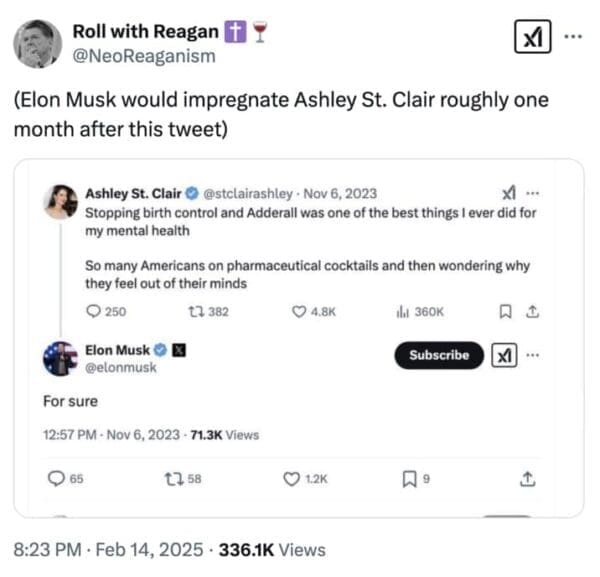Open more options on Ashley St. Clair's tweet
The width and height of the screenshot is (600, 577).
pos(532,194)
